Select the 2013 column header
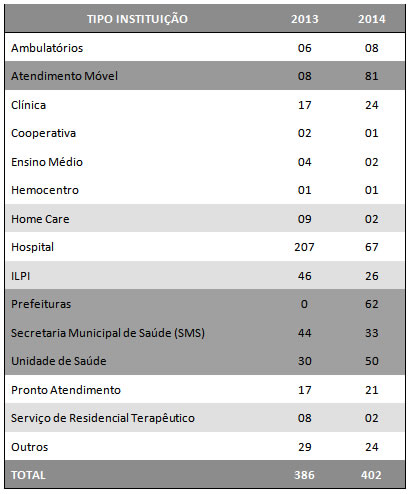Viewport: 409px width, 494px height. coord(305,19)
